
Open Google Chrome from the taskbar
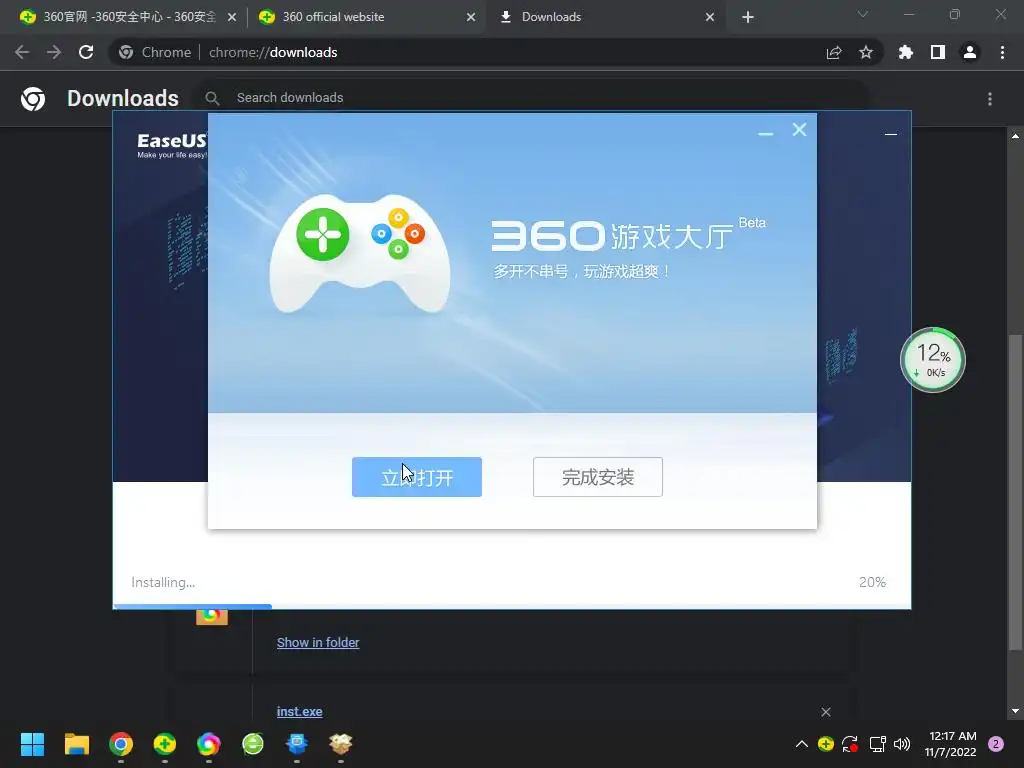121,744
